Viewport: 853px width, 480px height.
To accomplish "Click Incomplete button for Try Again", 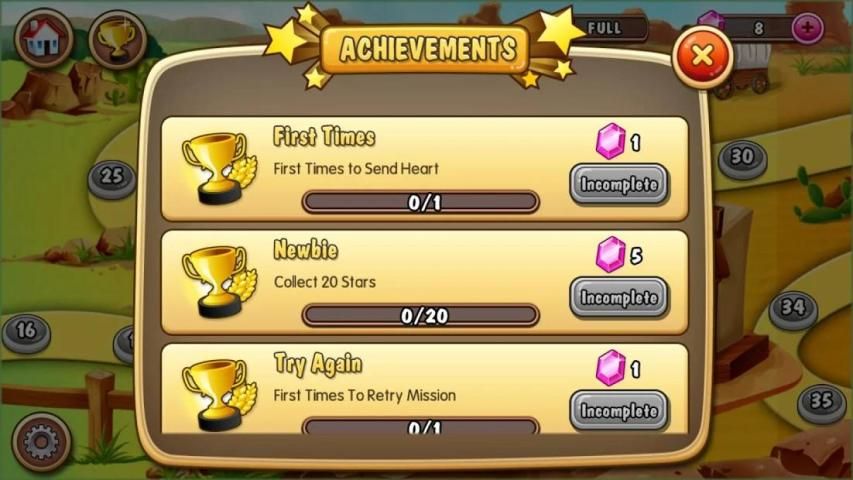I will coord(619,410).
